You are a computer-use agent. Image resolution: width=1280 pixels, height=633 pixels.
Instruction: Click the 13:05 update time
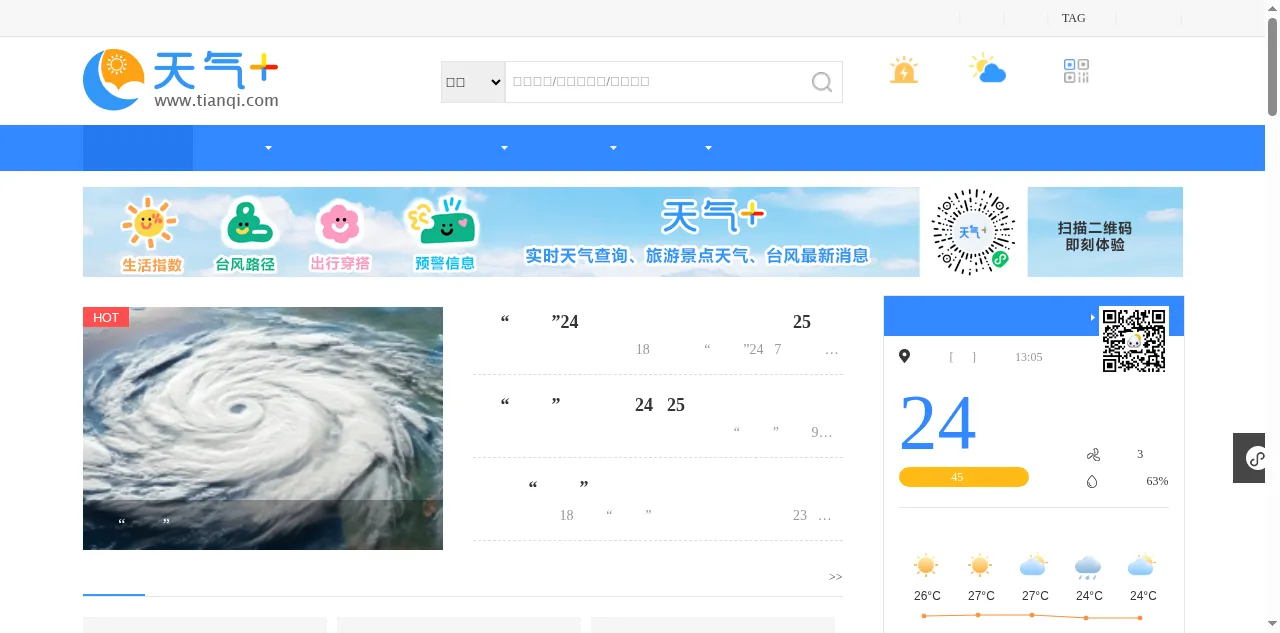pyautogui.click(x=1028, y=357)
